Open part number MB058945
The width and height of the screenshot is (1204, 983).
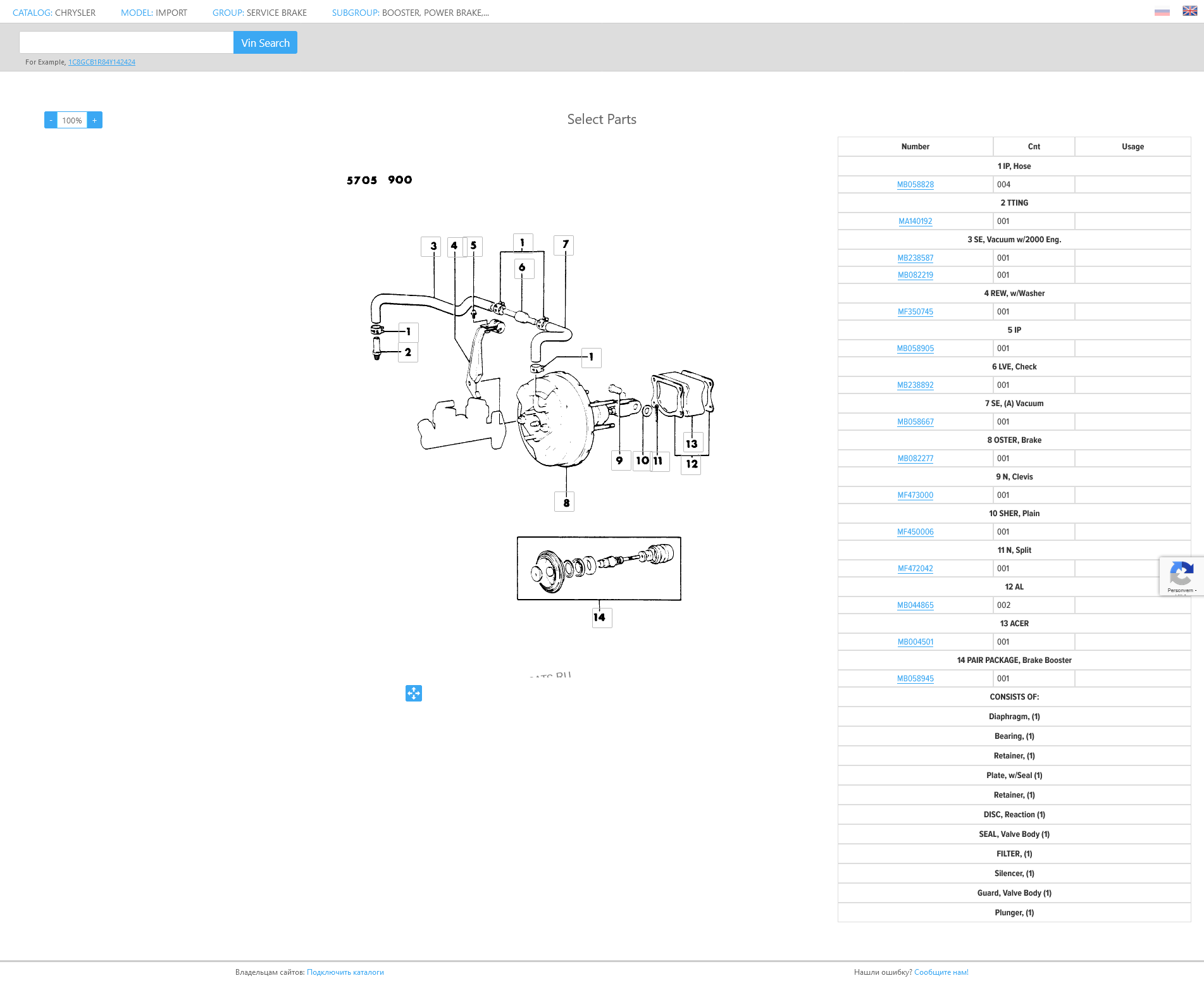(x=915, y=679)
